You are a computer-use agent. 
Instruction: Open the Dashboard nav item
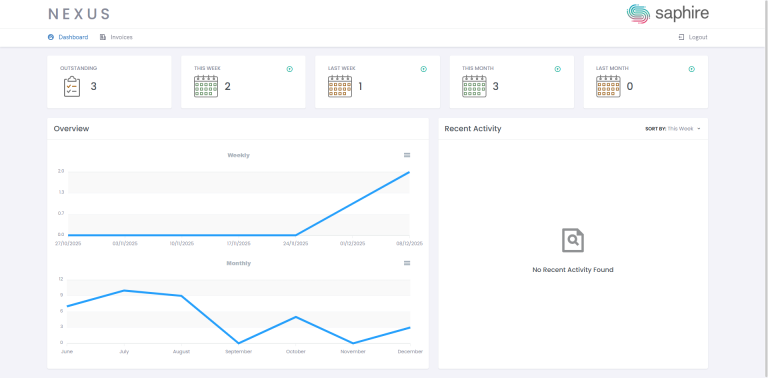68,37
